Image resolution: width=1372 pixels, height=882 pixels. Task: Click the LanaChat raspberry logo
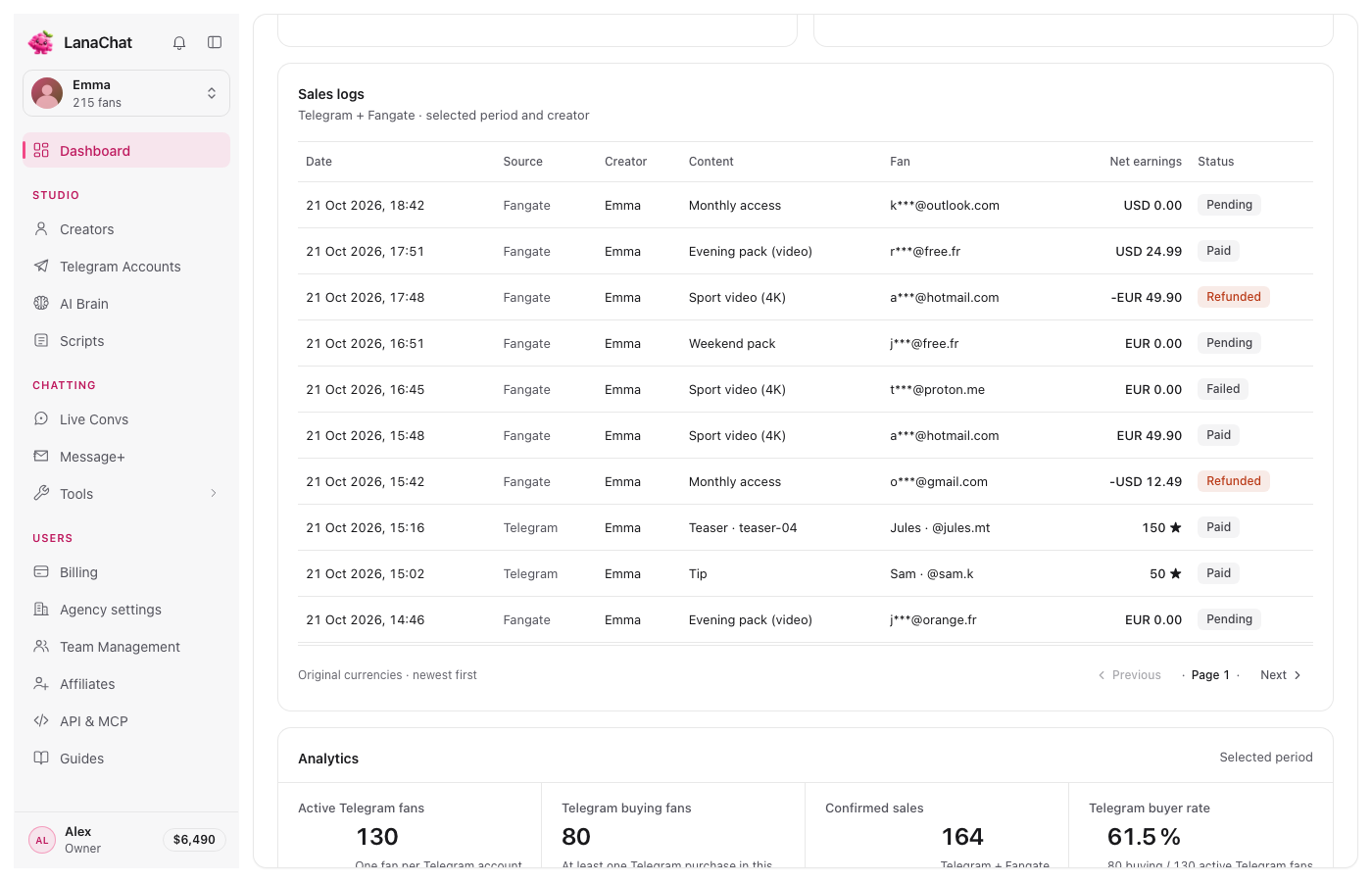point(41,42)
